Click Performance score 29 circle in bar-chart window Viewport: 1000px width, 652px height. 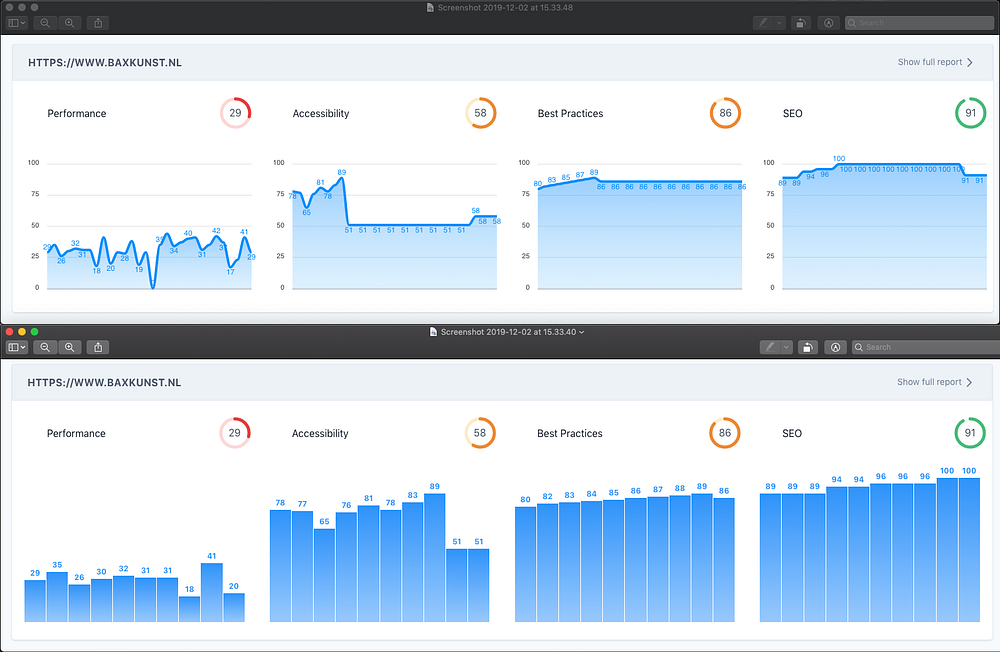coord(235,433)
